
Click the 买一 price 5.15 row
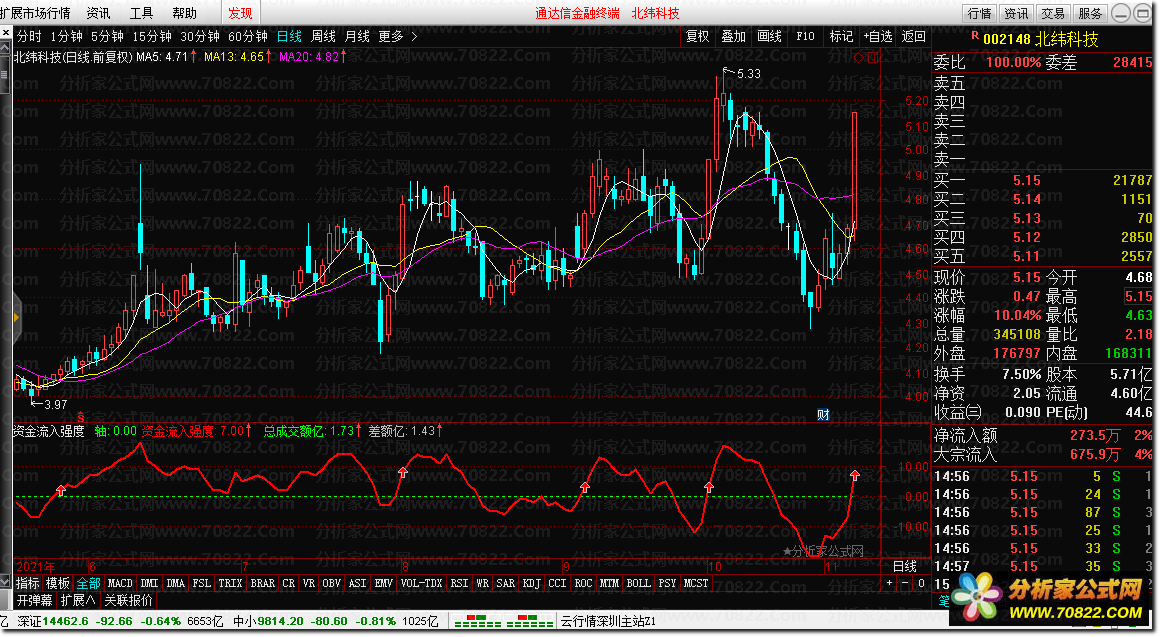click(1043, 180)
